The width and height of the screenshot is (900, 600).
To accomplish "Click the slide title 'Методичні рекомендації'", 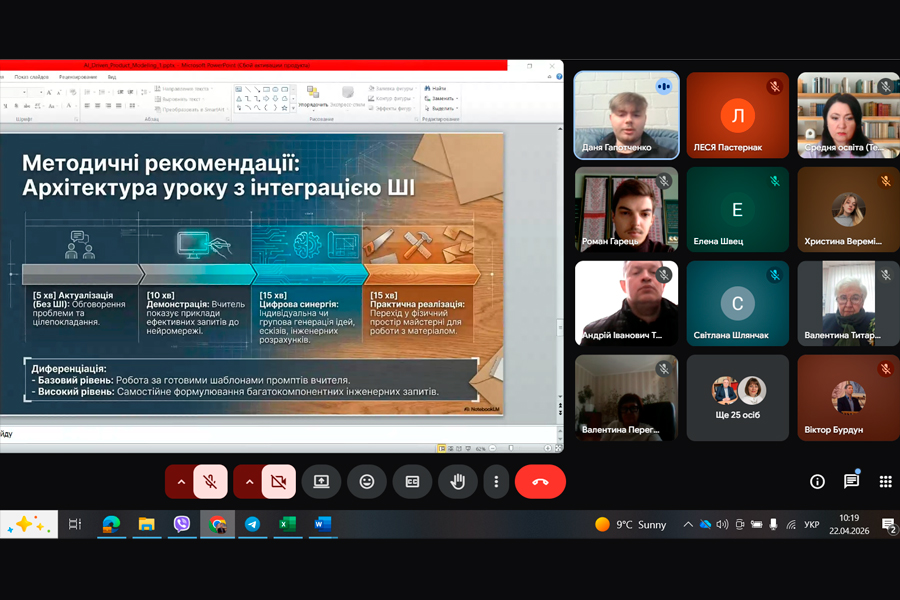I will 161,163.
